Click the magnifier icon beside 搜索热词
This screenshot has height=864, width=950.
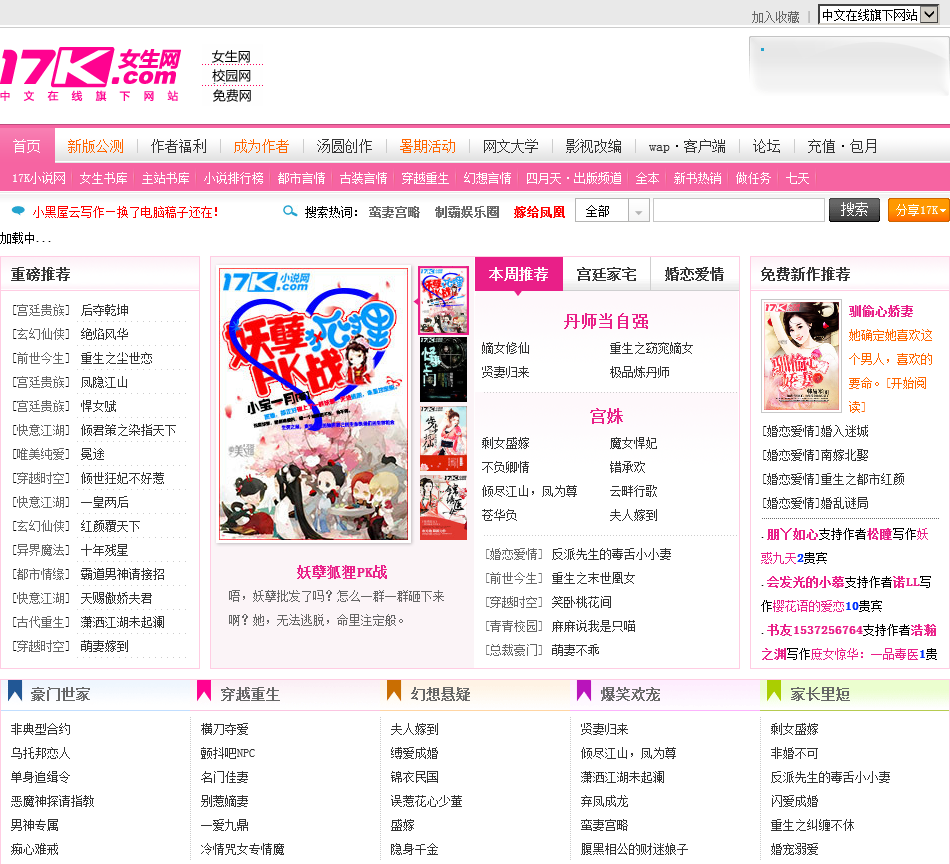(x=290, y=211)
